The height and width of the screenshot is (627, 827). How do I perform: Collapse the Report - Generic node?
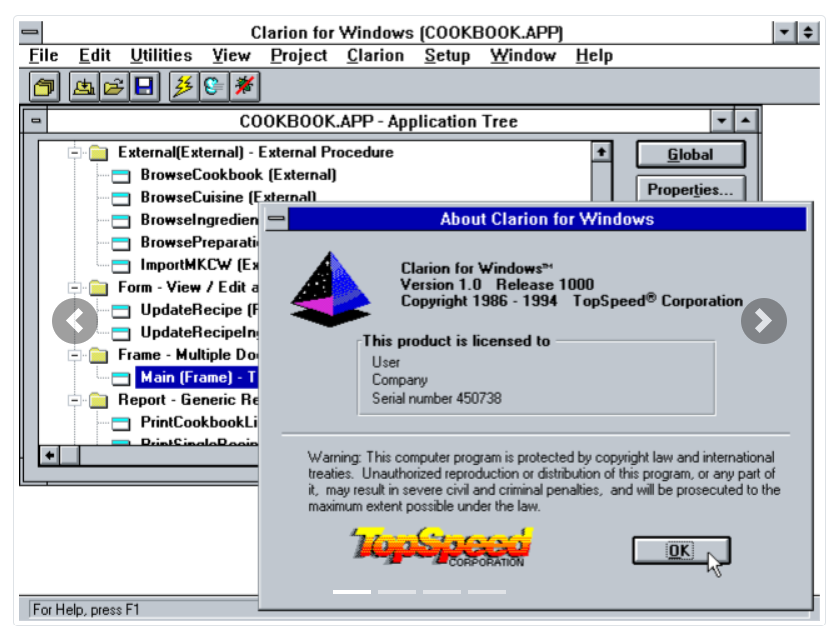(x=74, y=400)
